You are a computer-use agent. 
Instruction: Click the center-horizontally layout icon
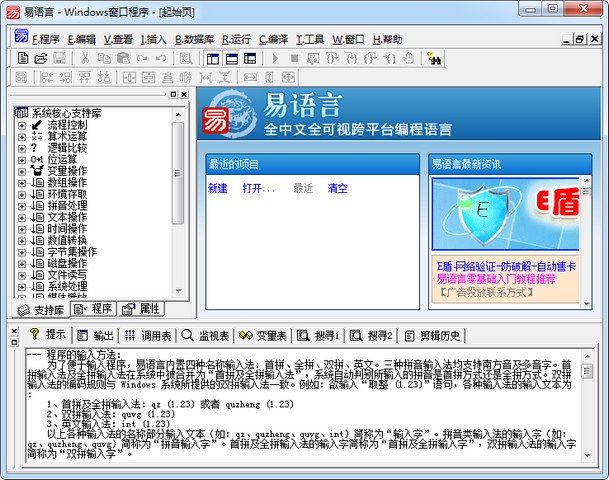pyautogui.click(x=129, y=77)
